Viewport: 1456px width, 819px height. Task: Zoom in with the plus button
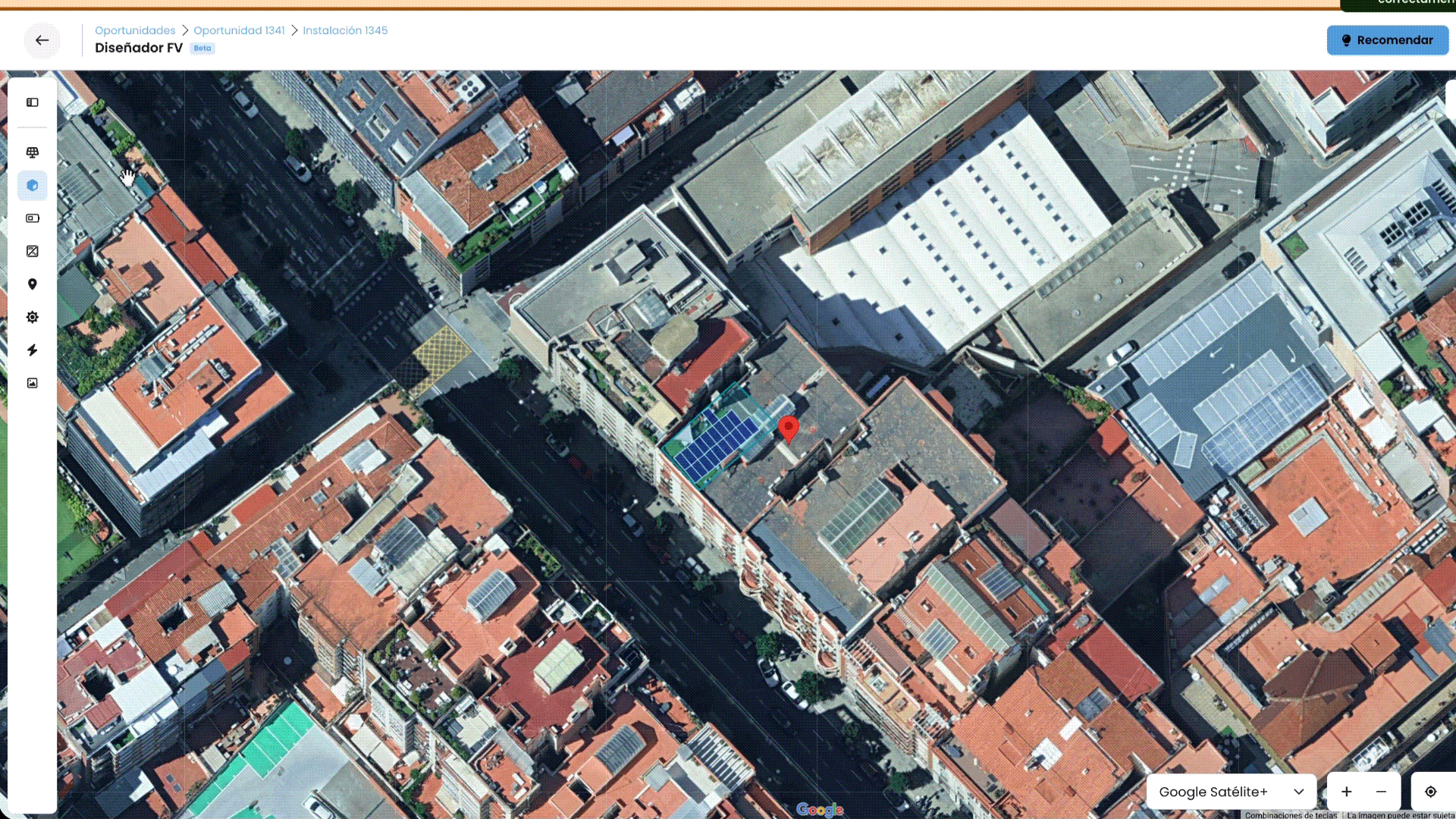1347,792
